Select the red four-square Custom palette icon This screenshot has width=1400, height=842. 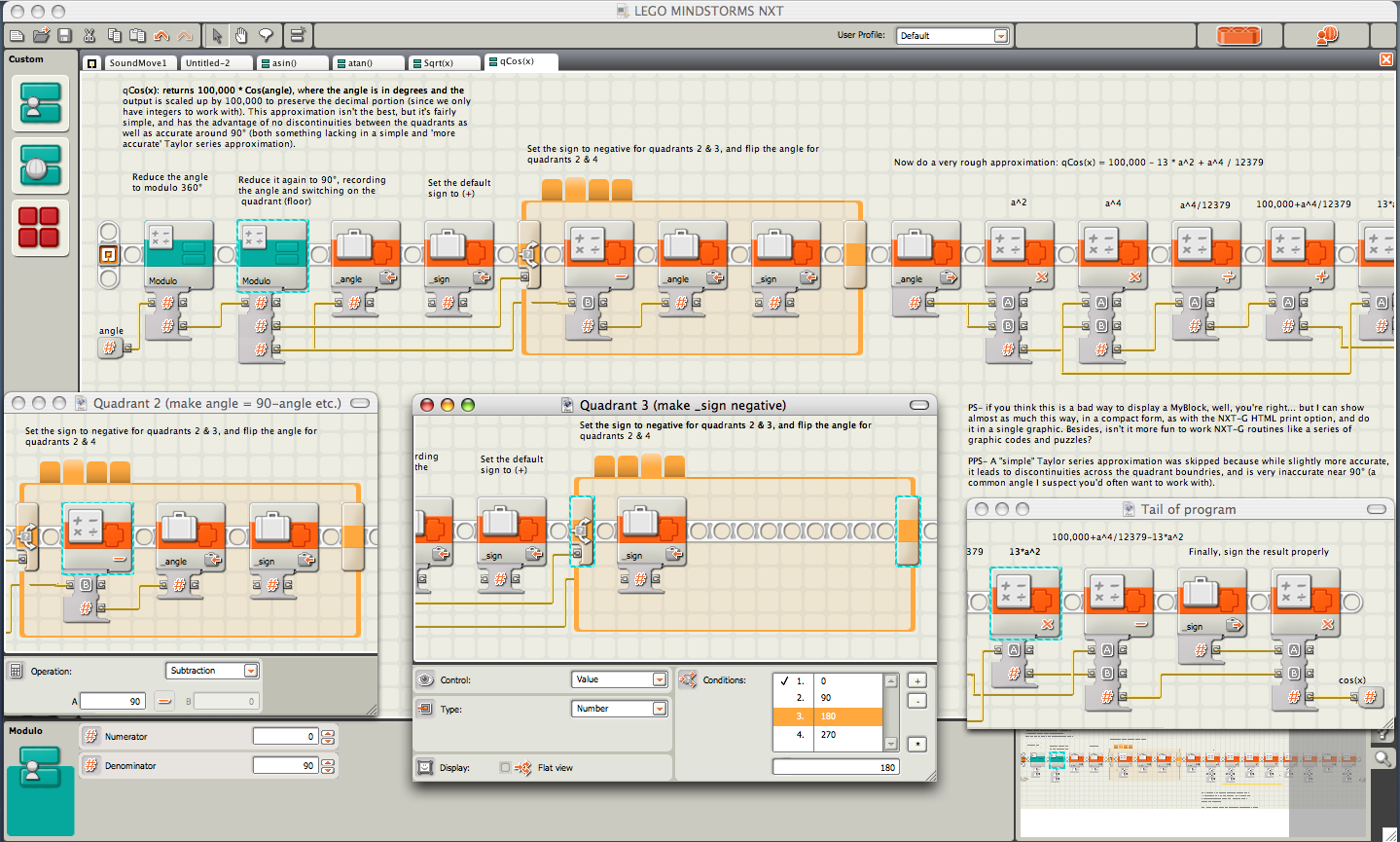pyautogui.click(x=39, y=227)
